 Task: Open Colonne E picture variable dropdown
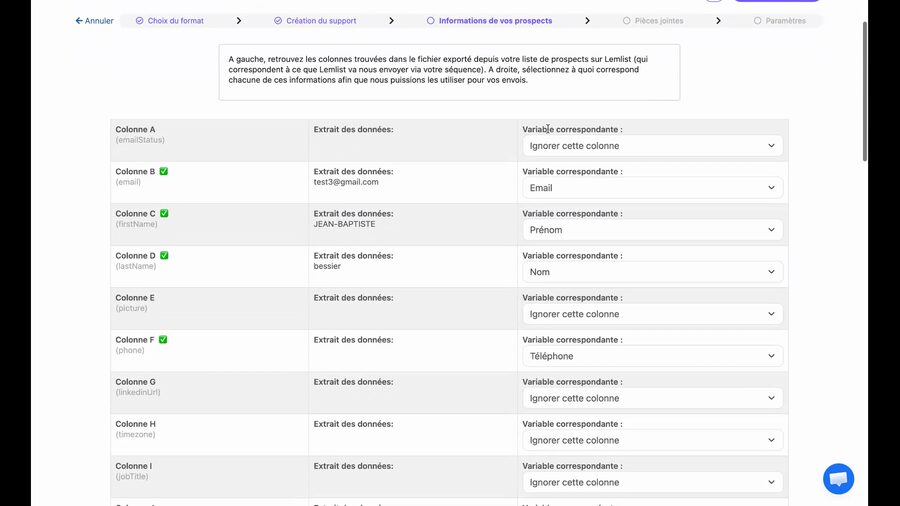coord(652,314)
